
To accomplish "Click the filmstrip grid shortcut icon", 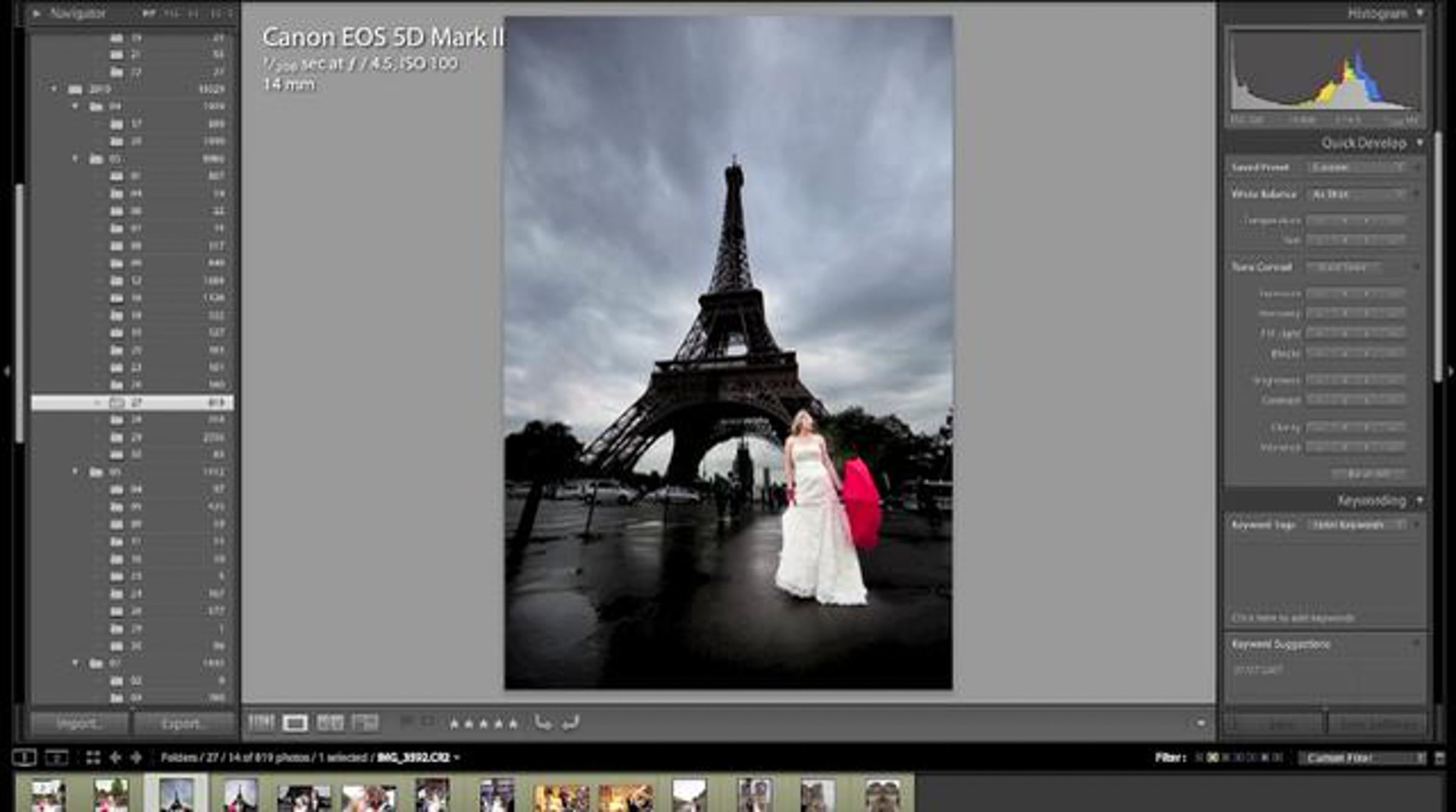I will pos(93,757).
